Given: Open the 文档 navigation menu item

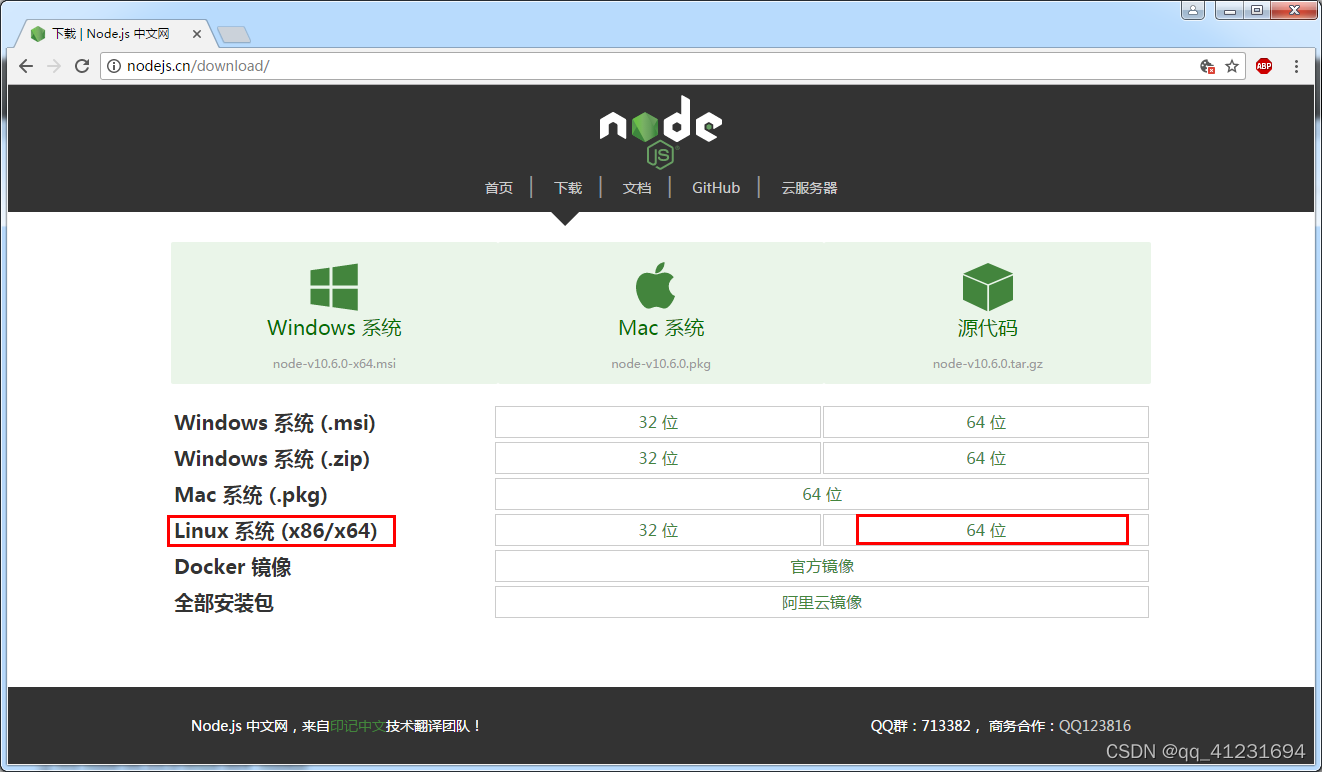Looking at the screenshot, I should [x=636, y=187].
